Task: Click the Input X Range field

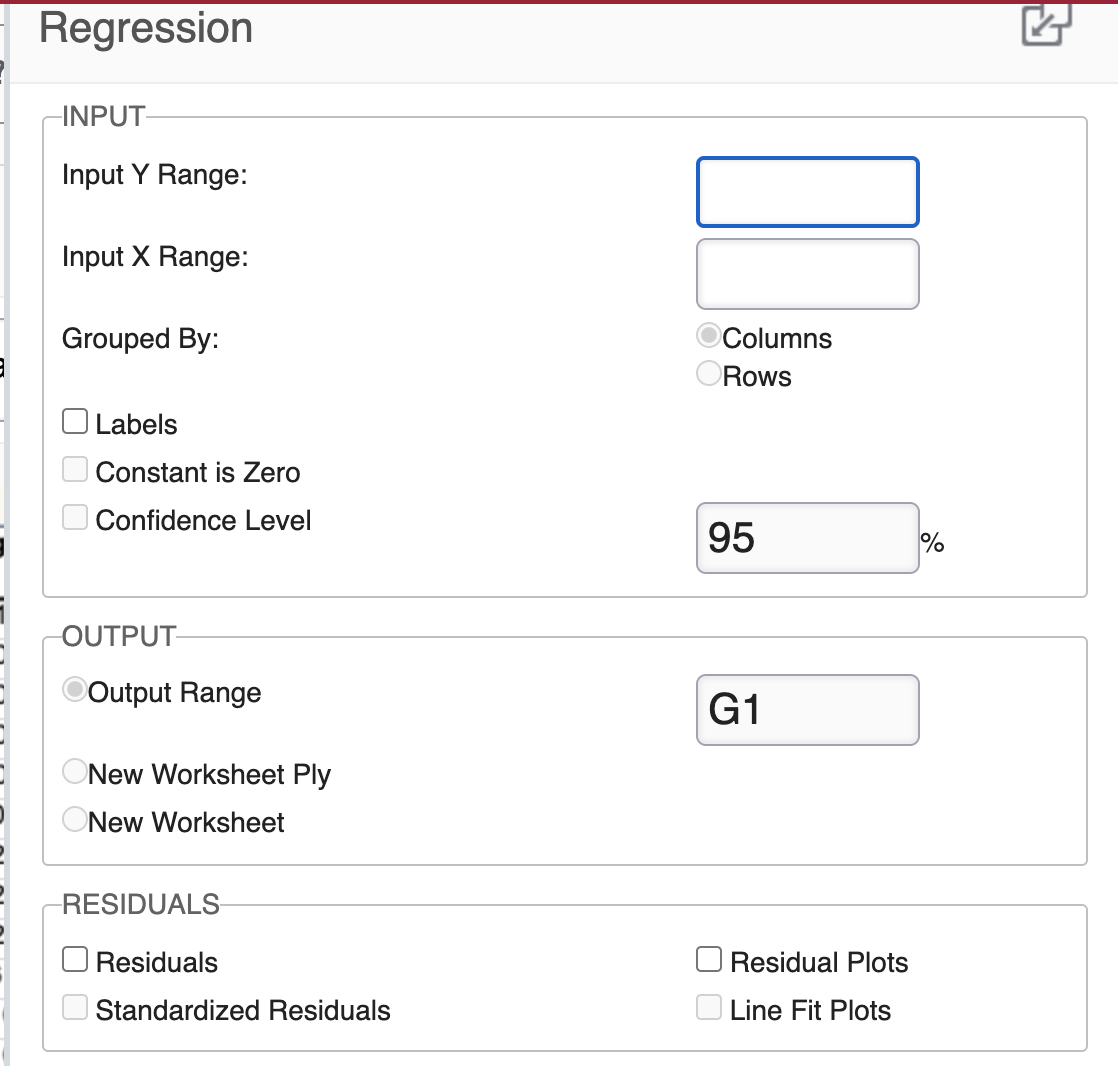Action: [807, 274]
